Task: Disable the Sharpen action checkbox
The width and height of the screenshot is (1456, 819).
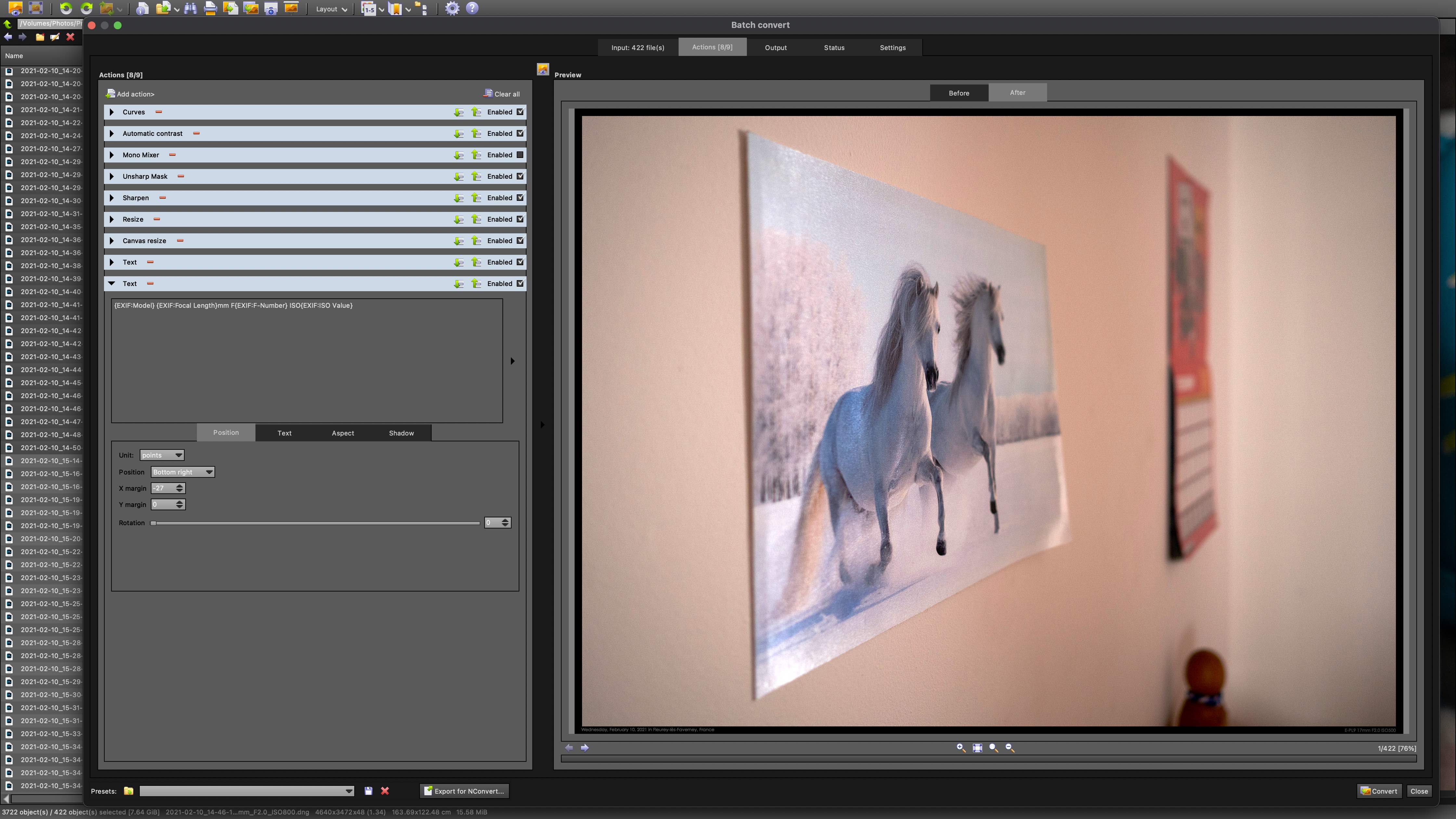Action: point(520,198)
